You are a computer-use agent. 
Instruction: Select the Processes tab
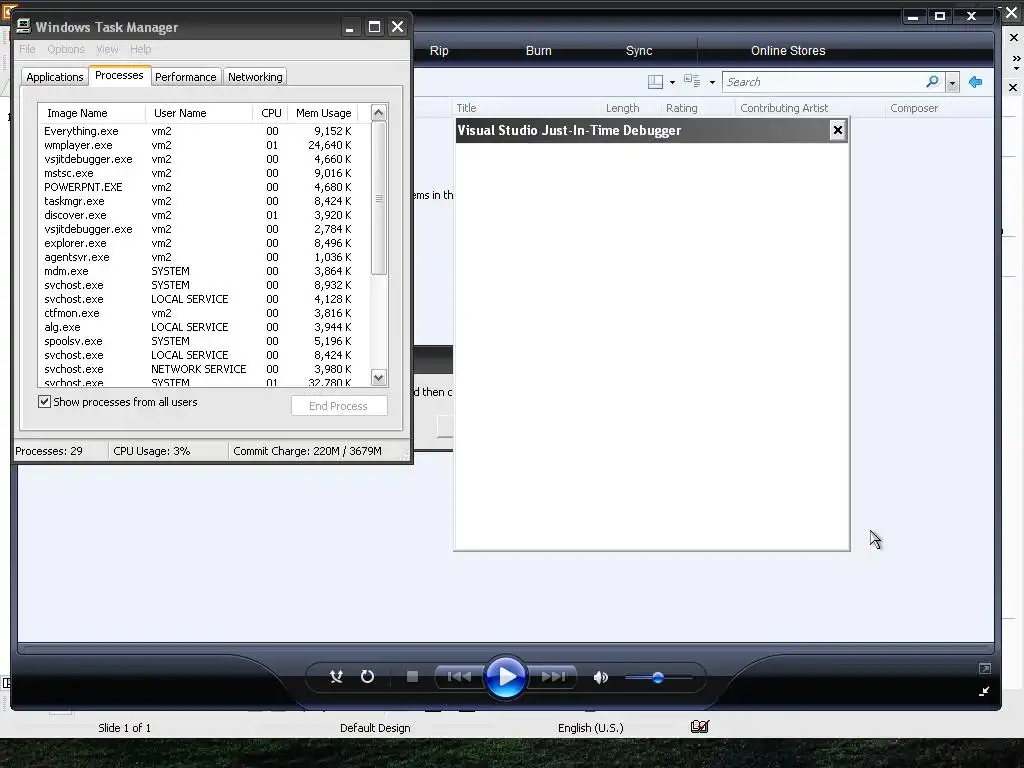[x=119, y=75]
